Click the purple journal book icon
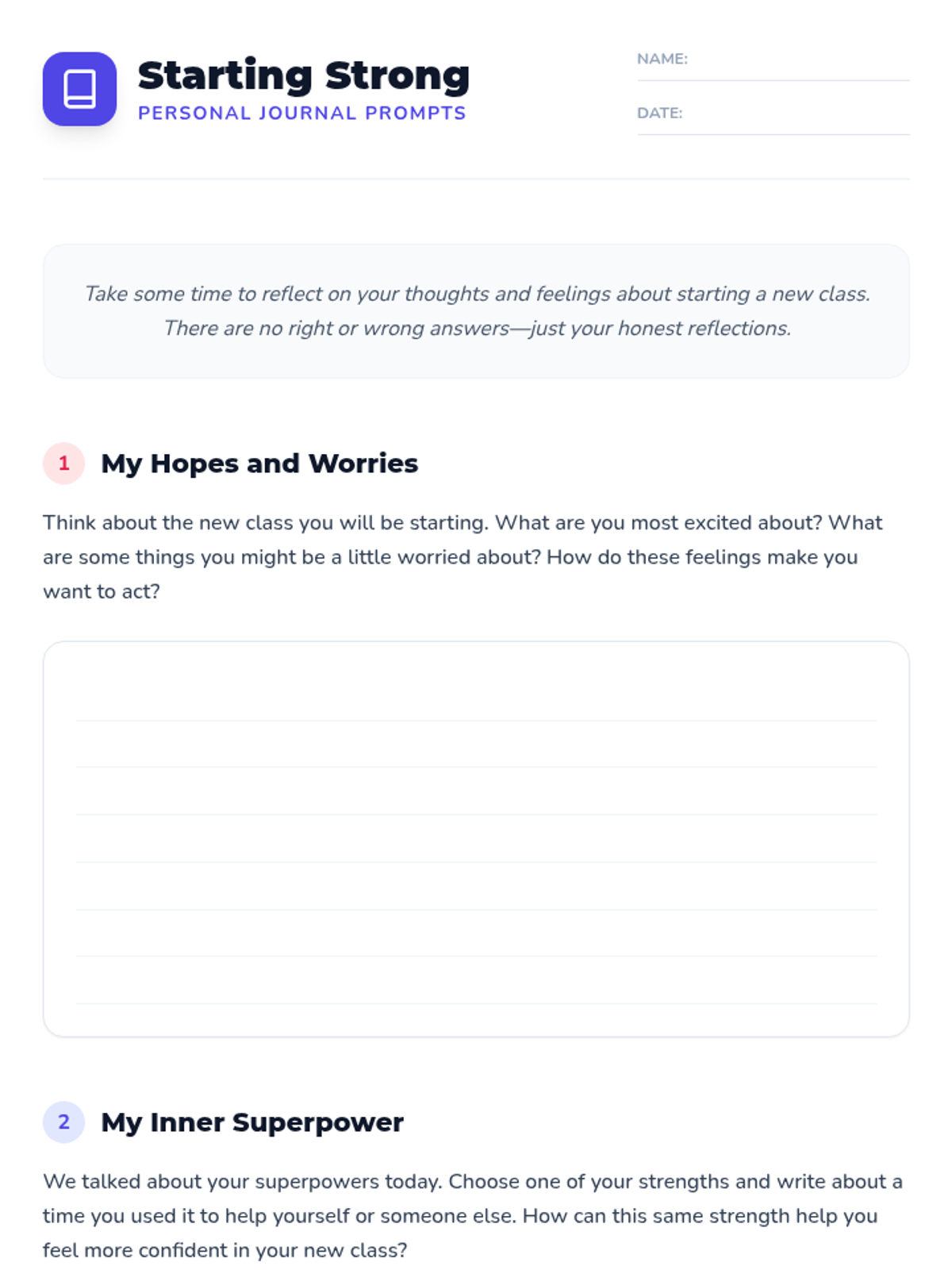This screenshot has height=1270, width=952. (x=79, y=89)
